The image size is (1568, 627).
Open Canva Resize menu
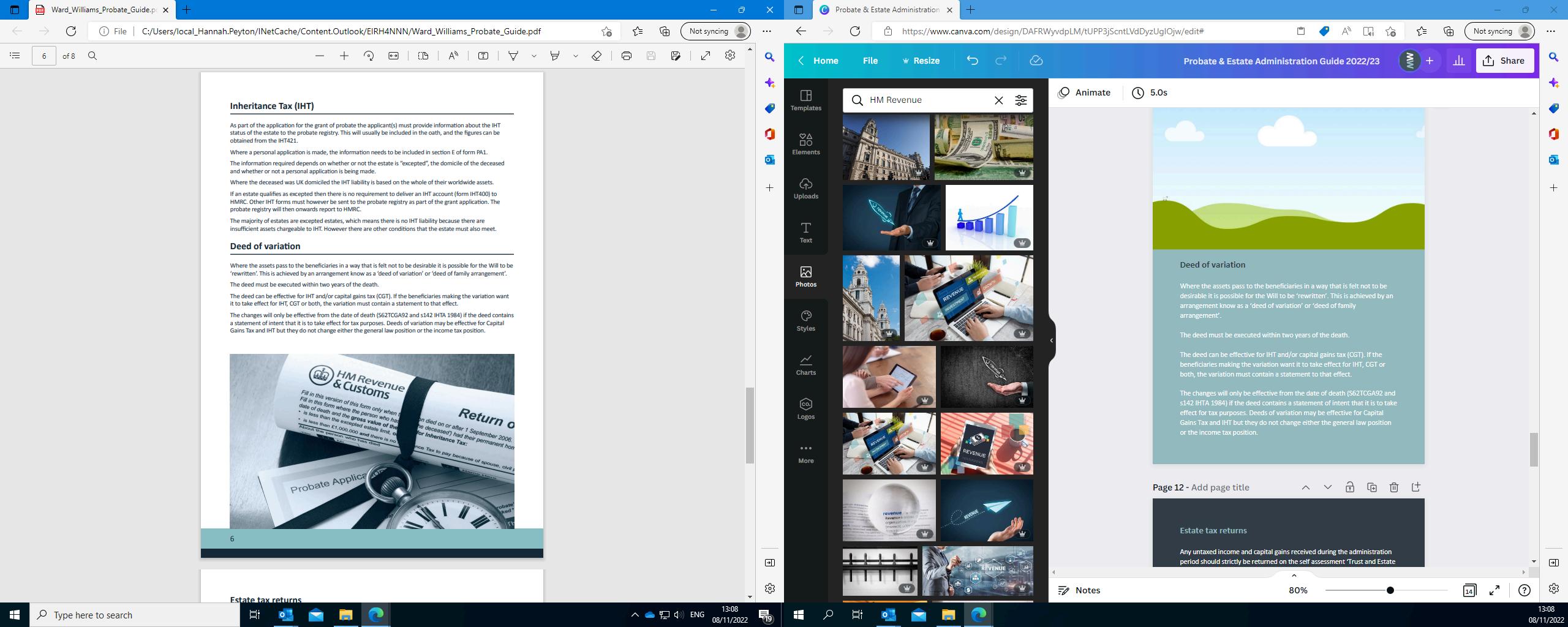(x=921, y=61)
